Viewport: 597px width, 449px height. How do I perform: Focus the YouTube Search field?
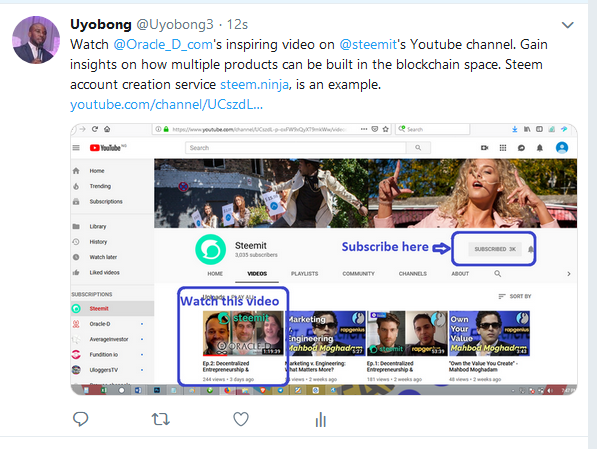click(x=295, y=148)
